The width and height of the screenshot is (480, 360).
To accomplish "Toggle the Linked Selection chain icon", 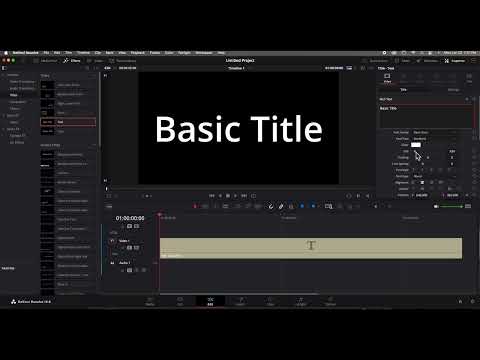I will pyautogui.click(x=281, y=206).
